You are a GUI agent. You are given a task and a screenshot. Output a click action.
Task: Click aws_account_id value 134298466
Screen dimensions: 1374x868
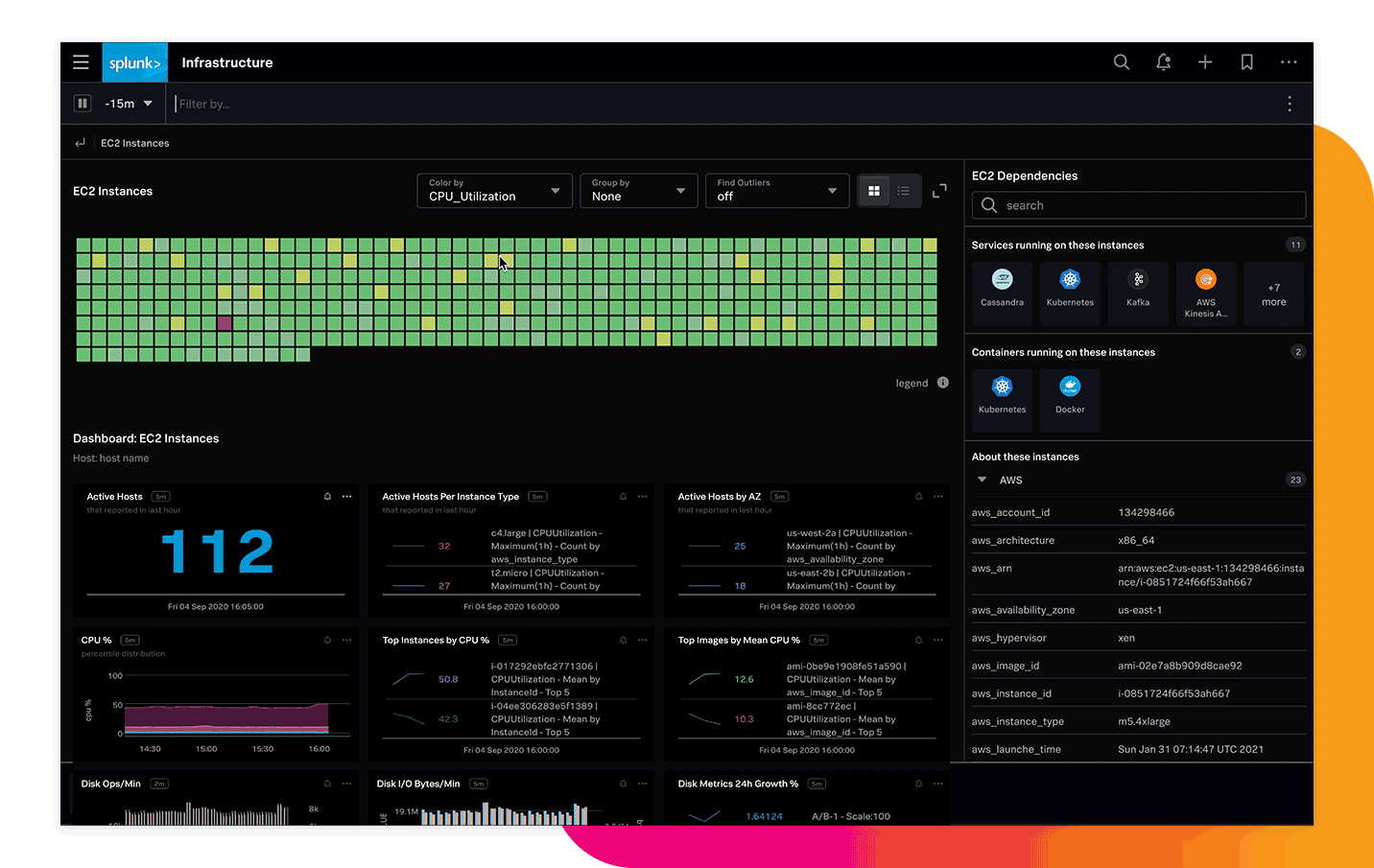tap(1146, 512)
